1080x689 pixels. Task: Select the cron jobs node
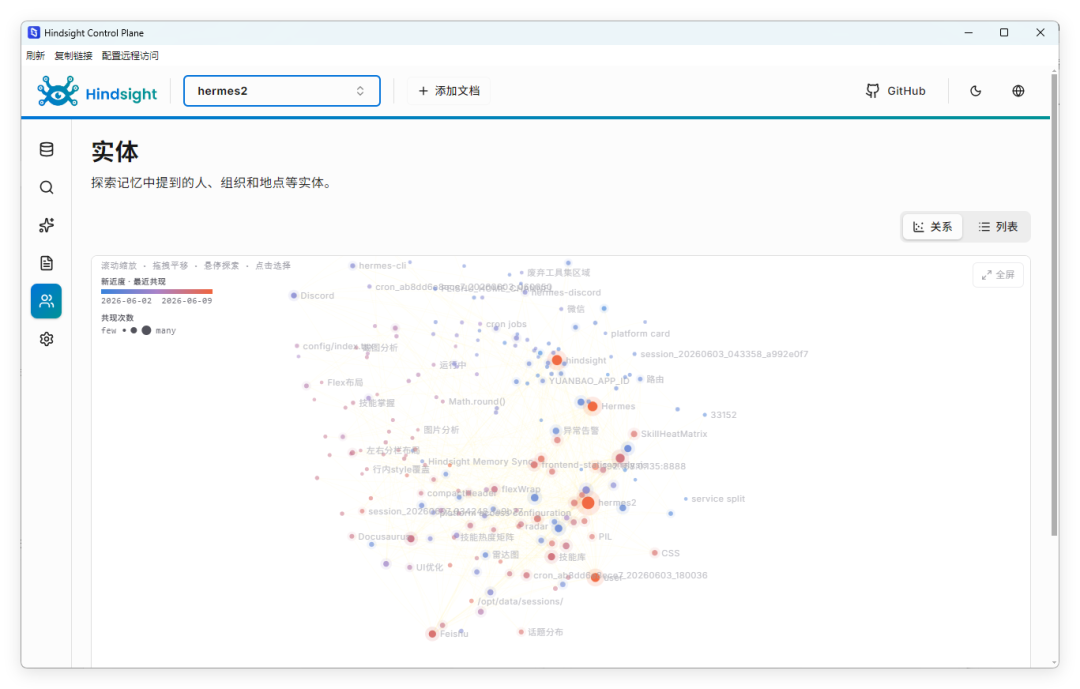coord(480,324)
